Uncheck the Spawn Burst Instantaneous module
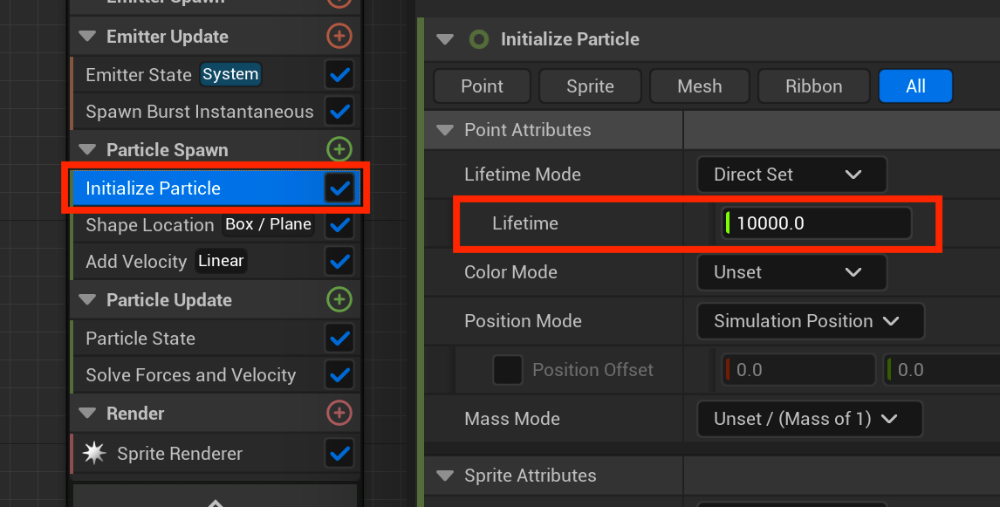 pos(340,111)
